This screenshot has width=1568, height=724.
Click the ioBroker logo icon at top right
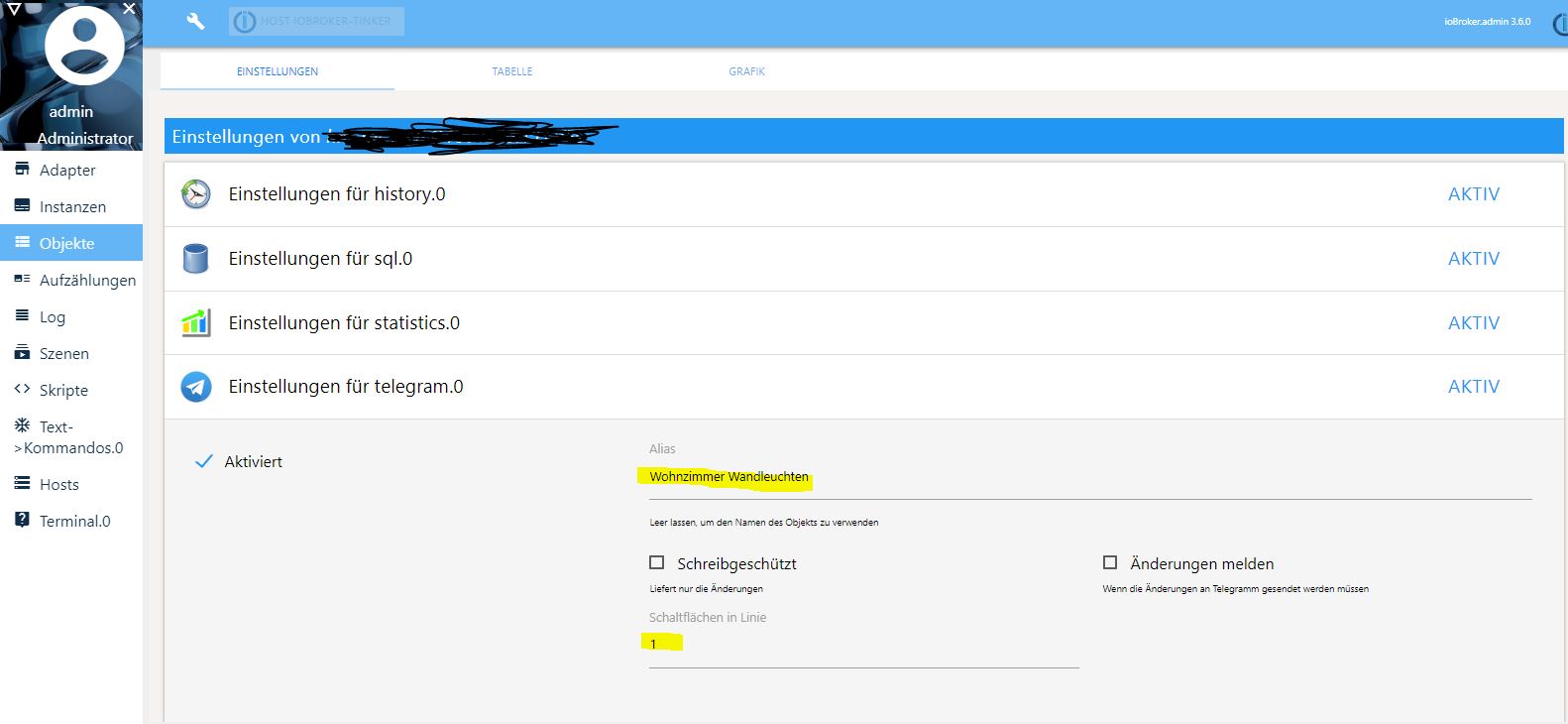tap(1559, 23)
